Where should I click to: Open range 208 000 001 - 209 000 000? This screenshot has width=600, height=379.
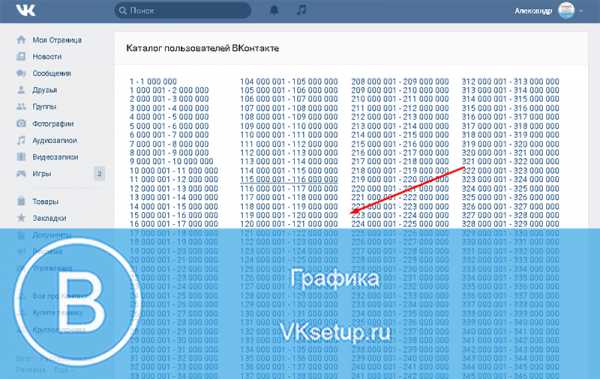pyautogui.click(x=400, y=82)
